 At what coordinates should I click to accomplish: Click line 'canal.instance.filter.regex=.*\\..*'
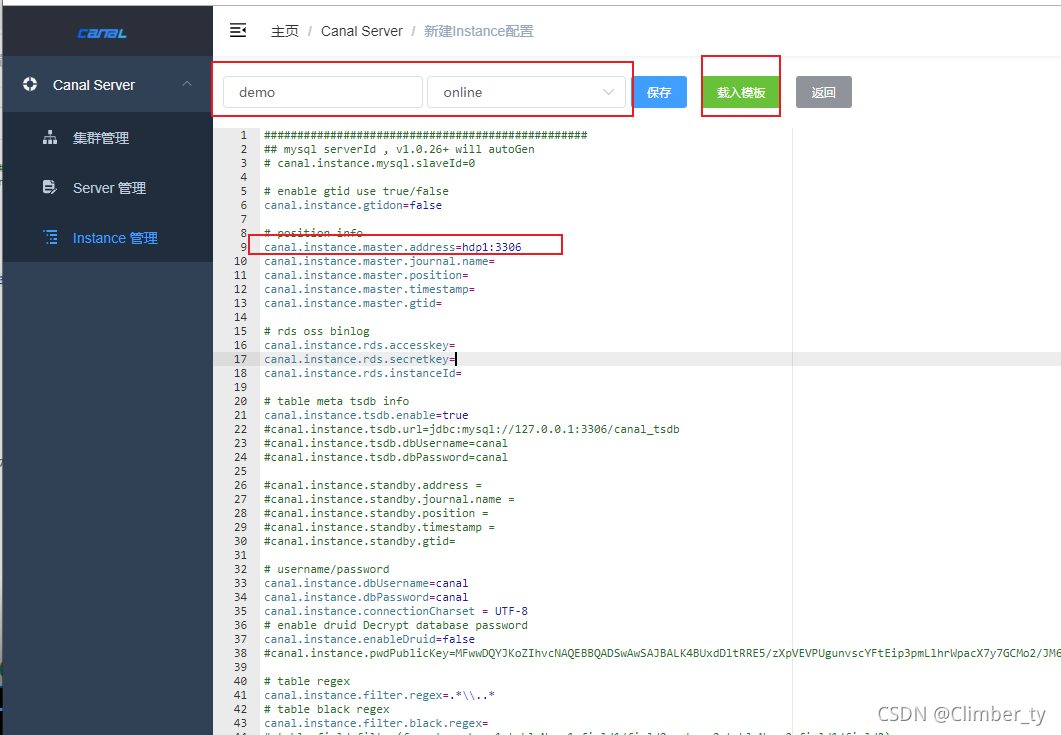(x=379, y=695)
